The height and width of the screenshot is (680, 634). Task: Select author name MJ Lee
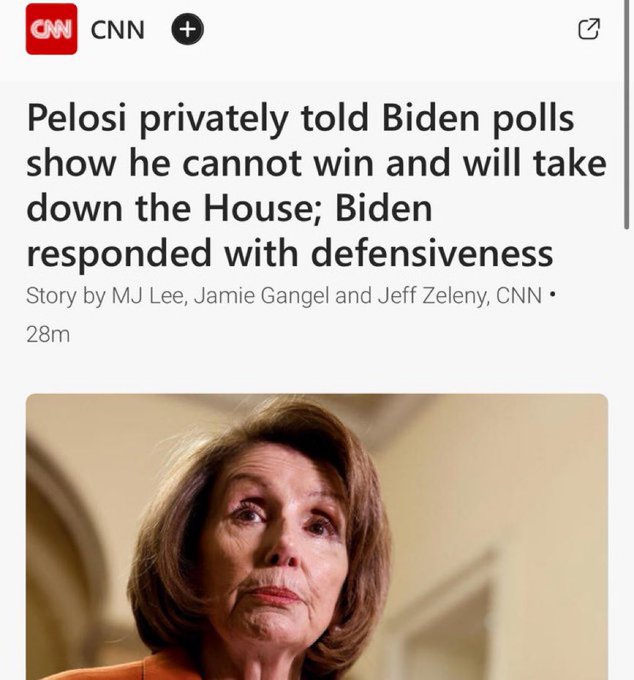pyautogui.click(x=147, y=296)
